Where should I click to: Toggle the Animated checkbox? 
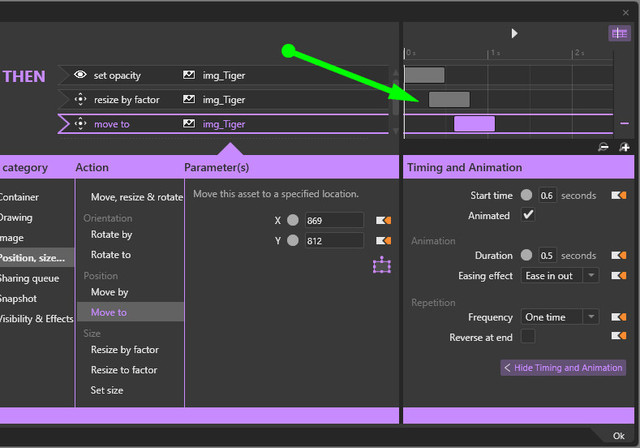tap(528, 215)
